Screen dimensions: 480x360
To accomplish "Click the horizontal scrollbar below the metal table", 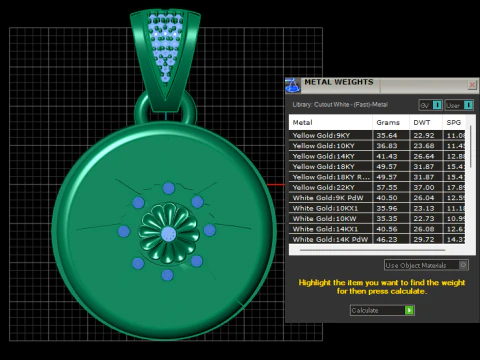I will (372, 250).
